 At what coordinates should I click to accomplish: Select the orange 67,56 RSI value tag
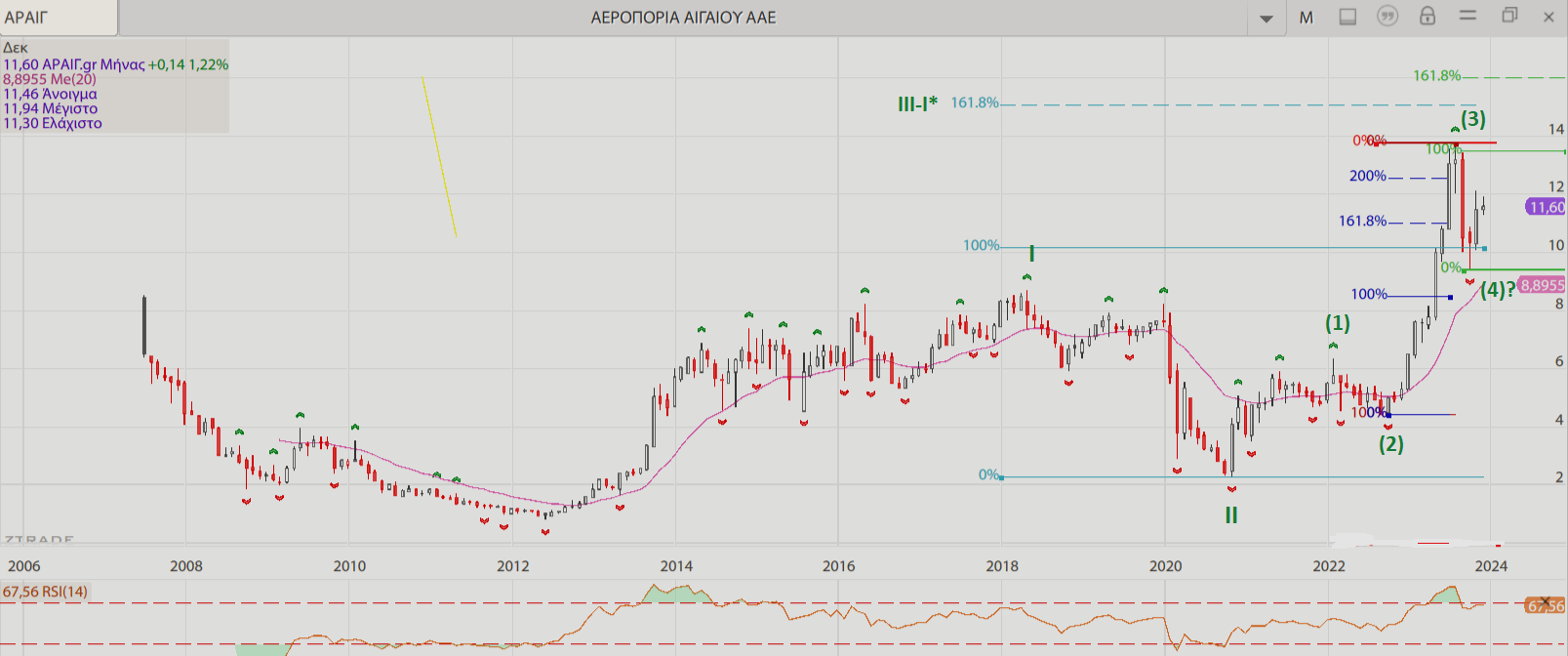click(1546, 606)
